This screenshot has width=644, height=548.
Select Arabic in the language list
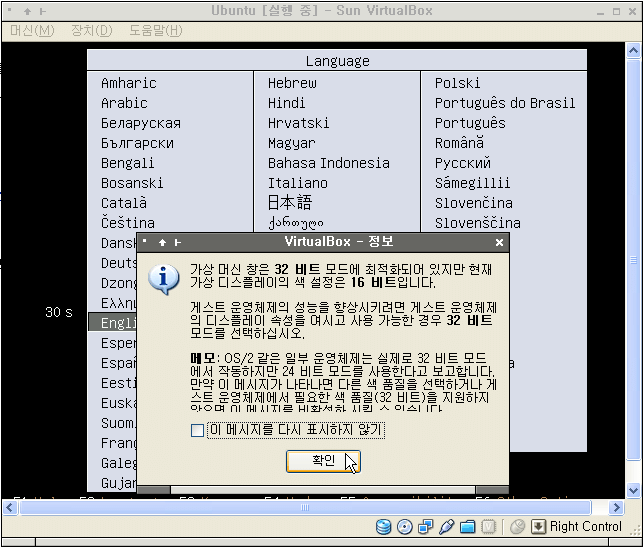coord(124,103)
